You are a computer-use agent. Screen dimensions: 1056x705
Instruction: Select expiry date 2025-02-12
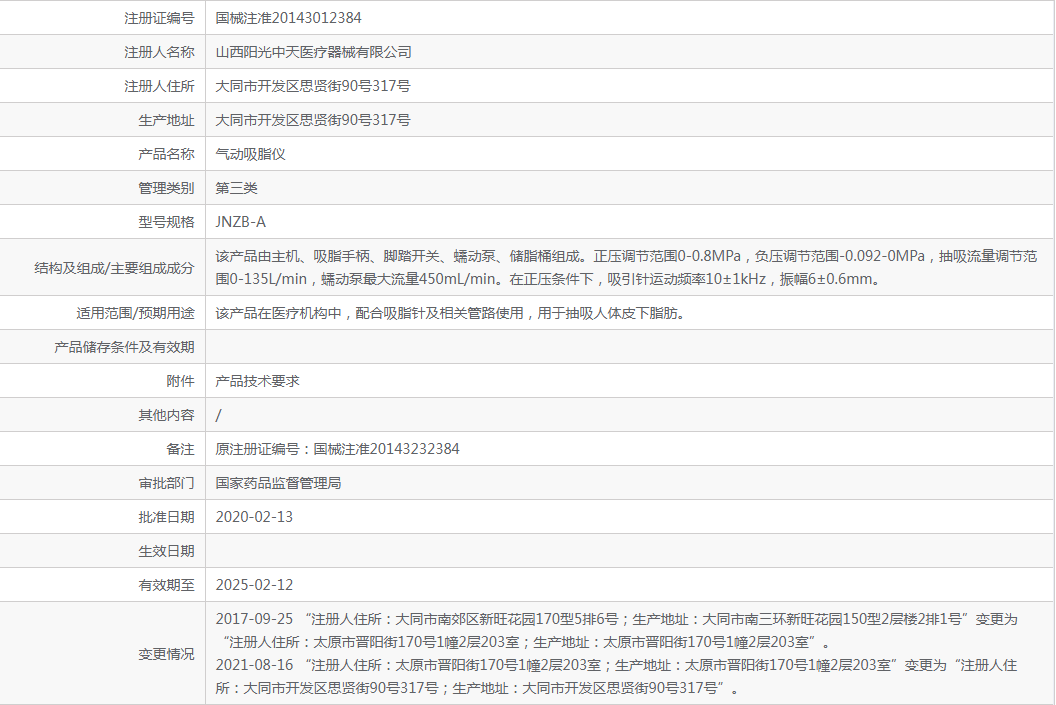pos(255,585)
